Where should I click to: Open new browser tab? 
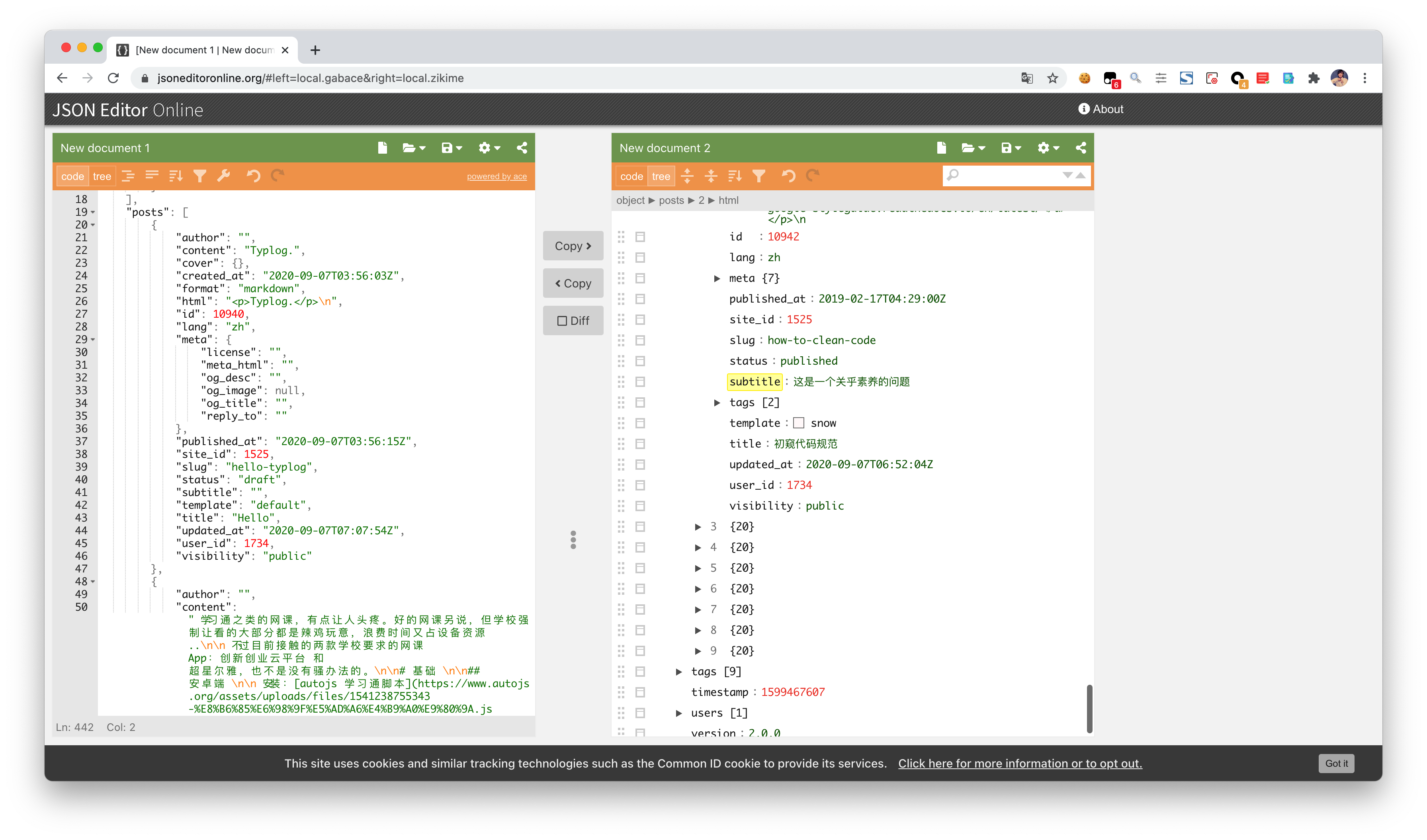[x=315, y=50]
